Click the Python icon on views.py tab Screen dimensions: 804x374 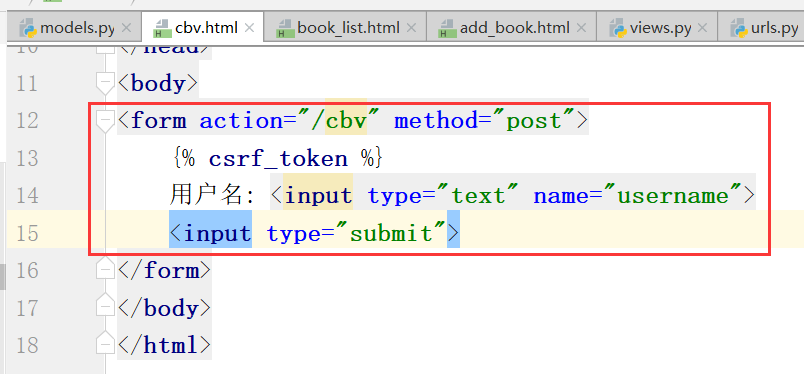[618, 28]
